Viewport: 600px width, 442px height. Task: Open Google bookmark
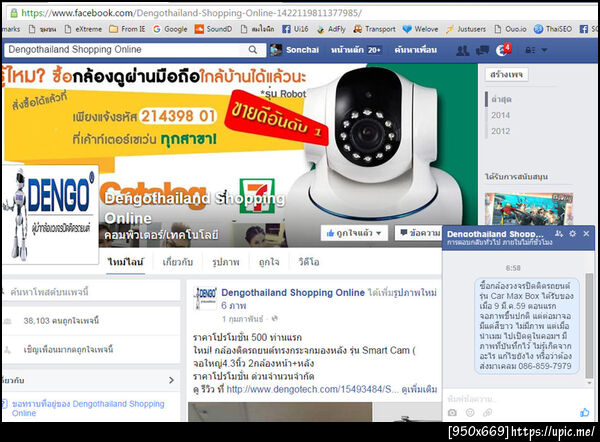tap(170, 29)
